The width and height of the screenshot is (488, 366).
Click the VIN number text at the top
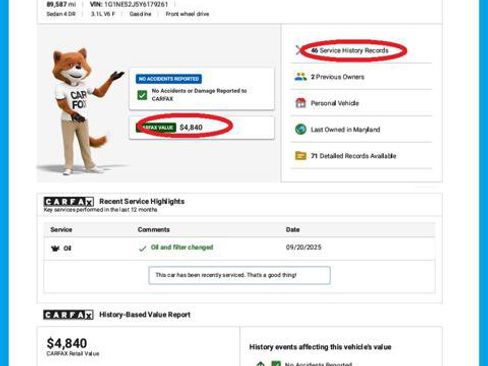point(129,4)
